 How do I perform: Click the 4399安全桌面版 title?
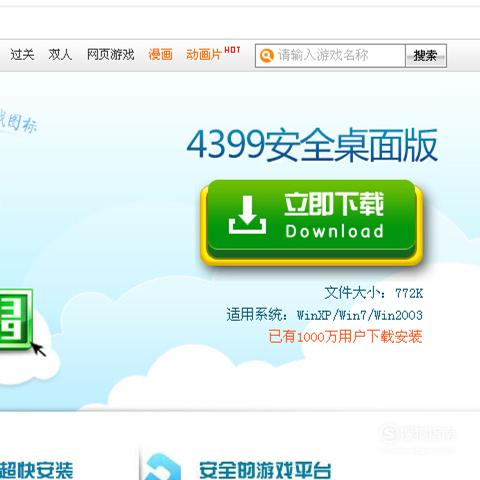[x=312, y=145]
